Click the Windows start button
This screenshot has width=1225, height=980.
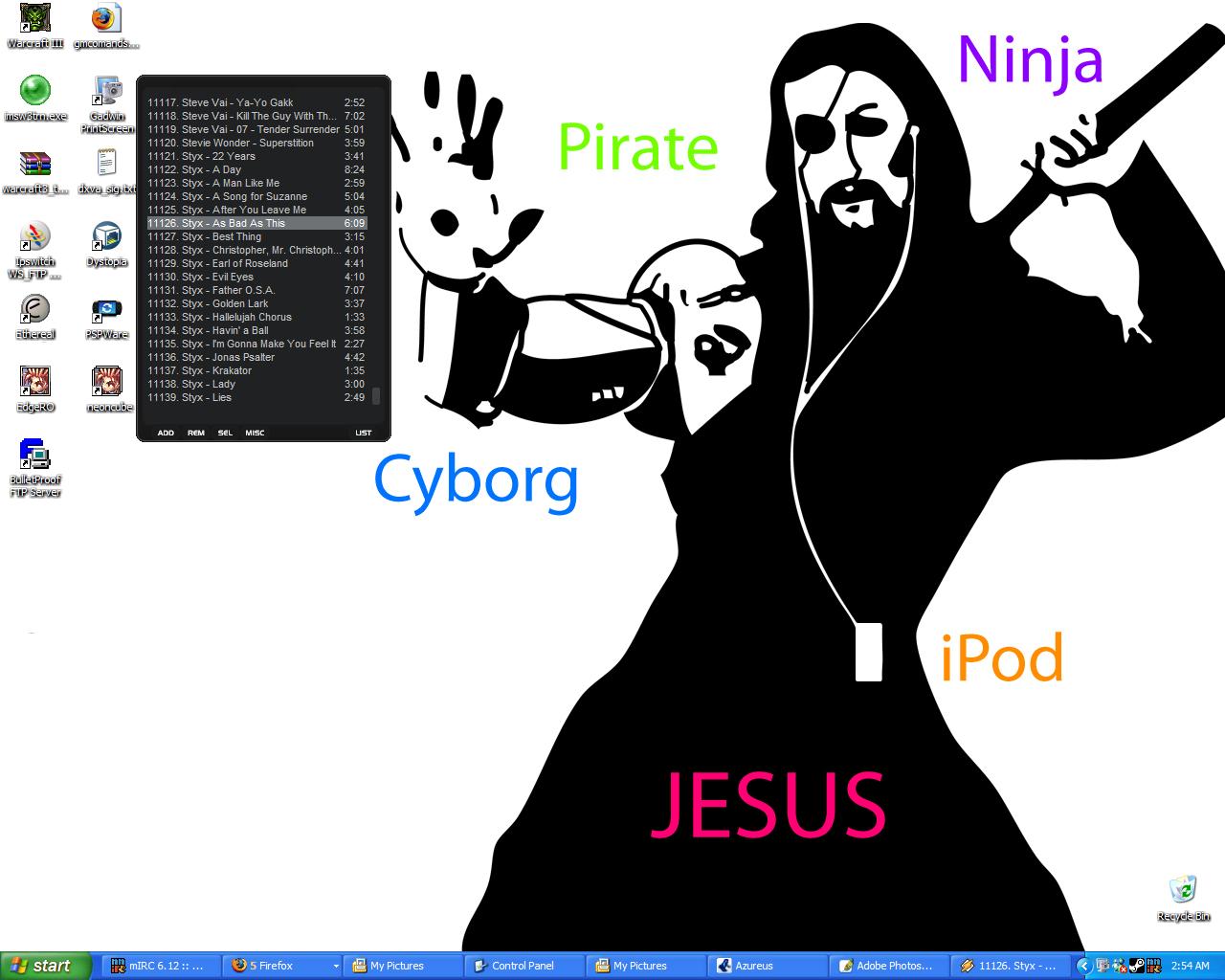point(45,966)
